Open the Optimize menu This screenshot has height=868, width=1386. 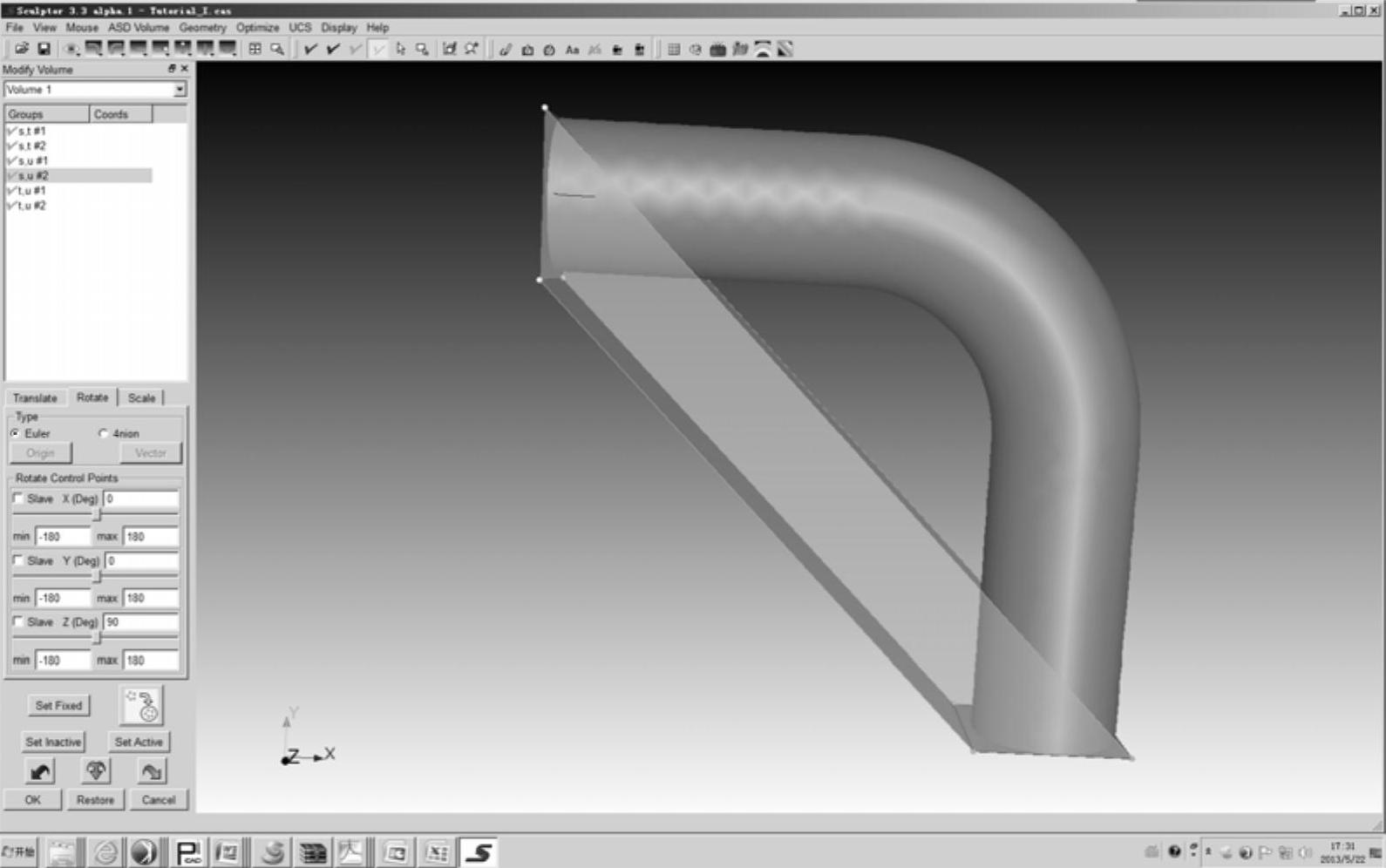tap(257, 28)
